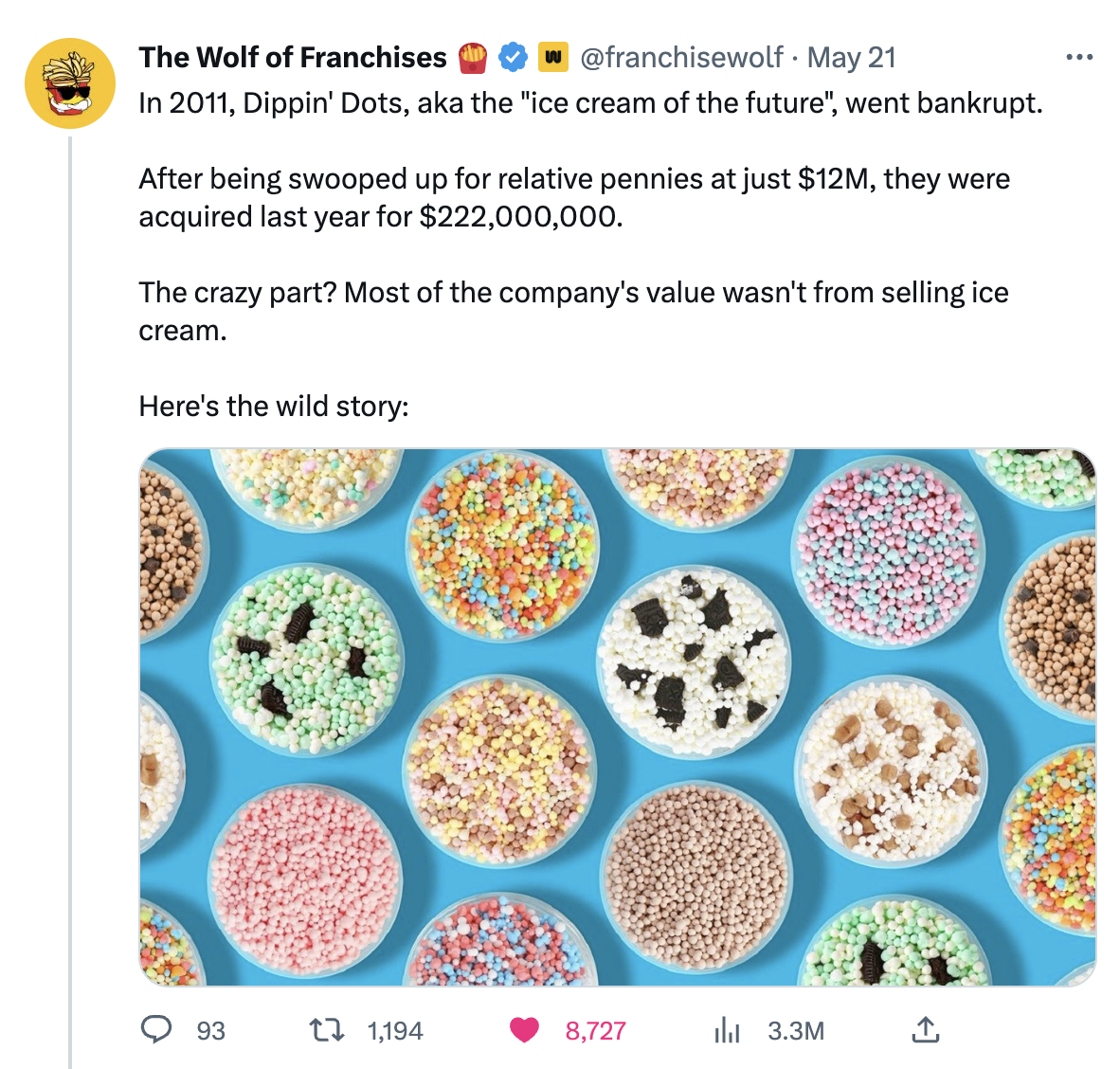The width and height of the screenshot is (1120, 1069).
Task: Click the blue verified checkmark badge
Action: 513,57
